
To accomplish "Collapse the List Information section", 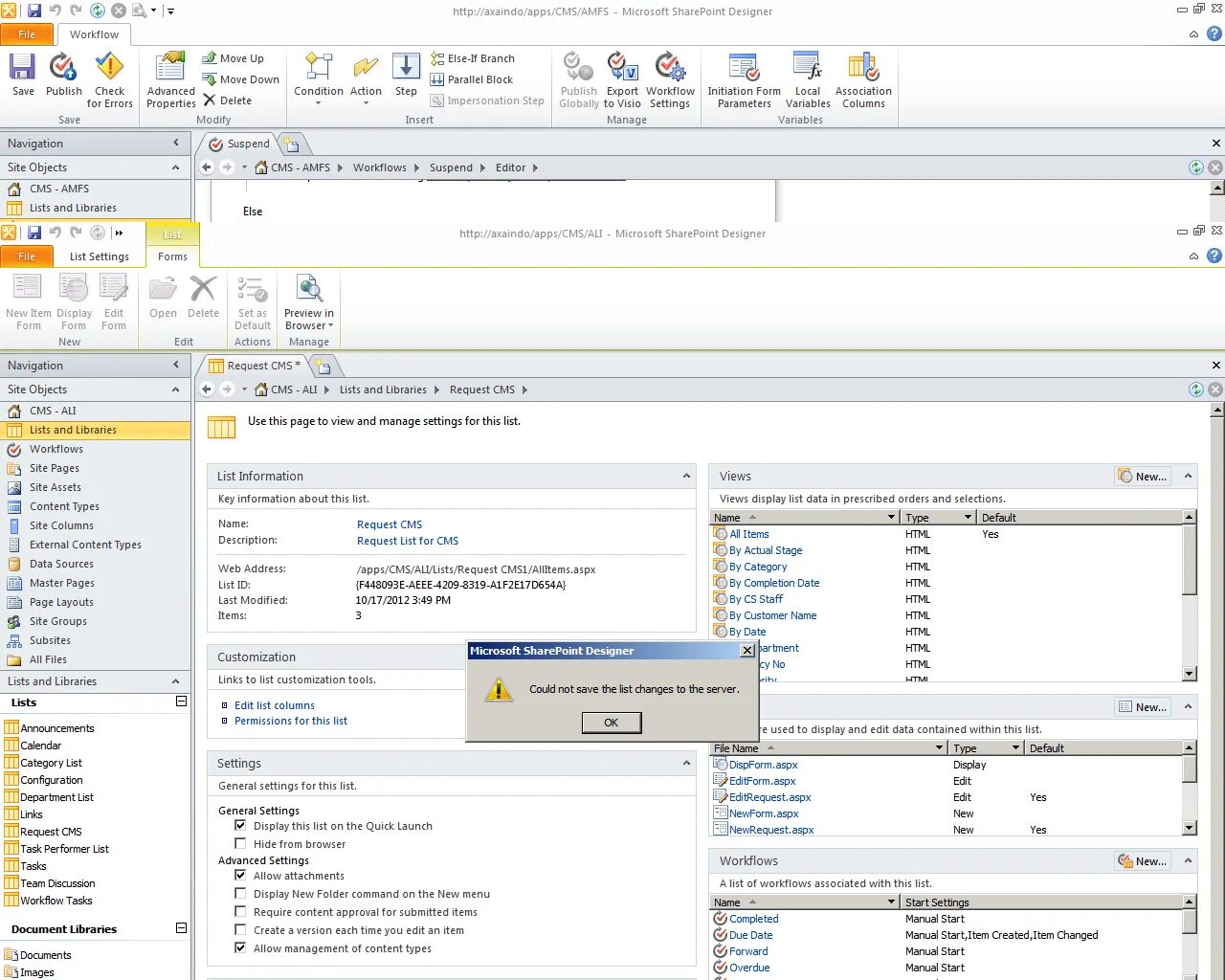I will tap(686, 476).
